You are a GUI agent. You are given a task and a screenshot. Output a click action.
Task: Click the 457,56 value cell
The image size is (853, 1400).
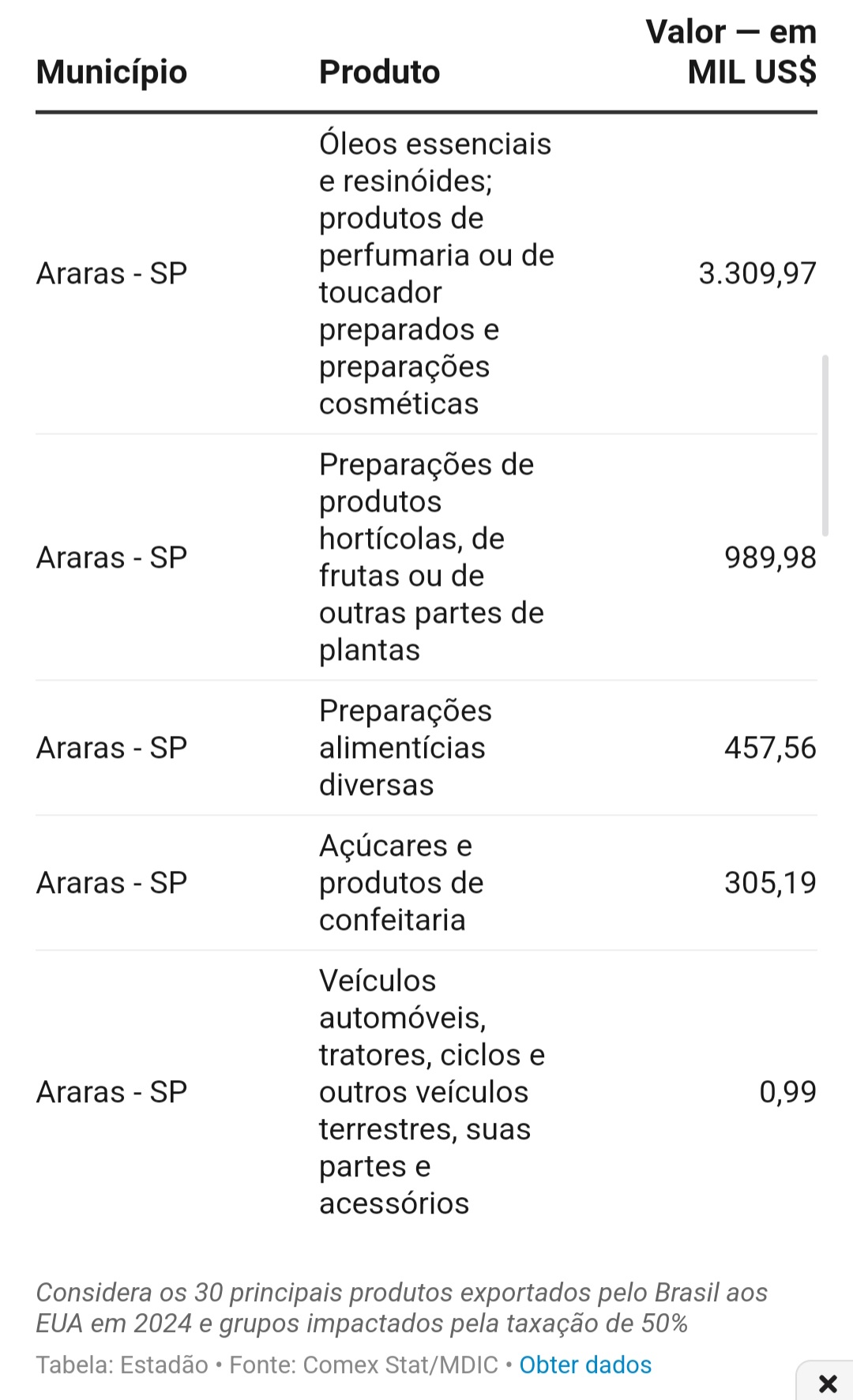pos(770,748)
